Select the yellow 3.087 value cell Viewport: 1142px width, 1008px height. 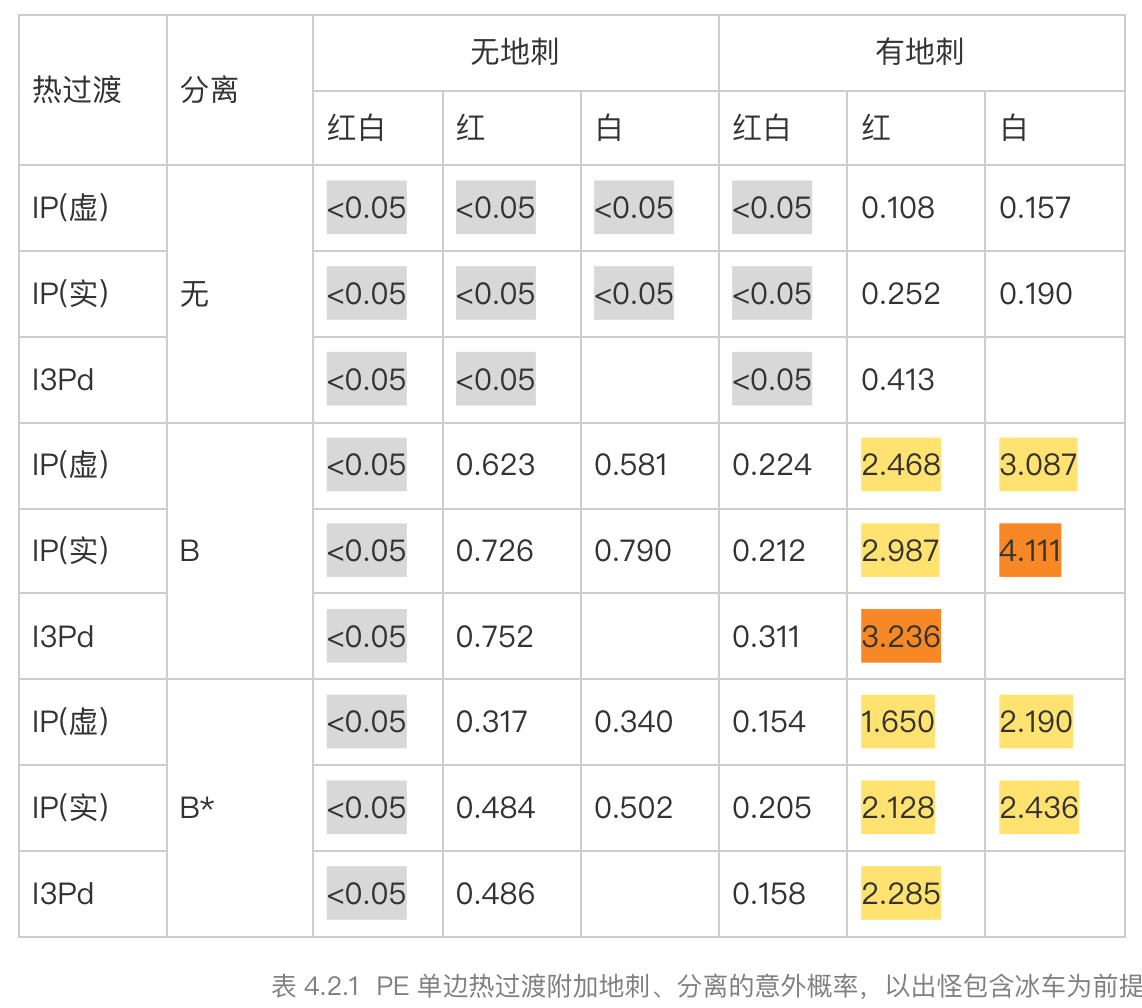tap(1038, 464)
